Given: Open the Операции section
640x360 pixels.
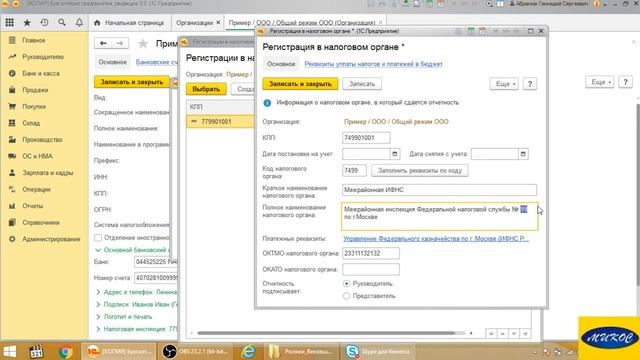Looking at the screenshot, I should click(x=36, y=189).
